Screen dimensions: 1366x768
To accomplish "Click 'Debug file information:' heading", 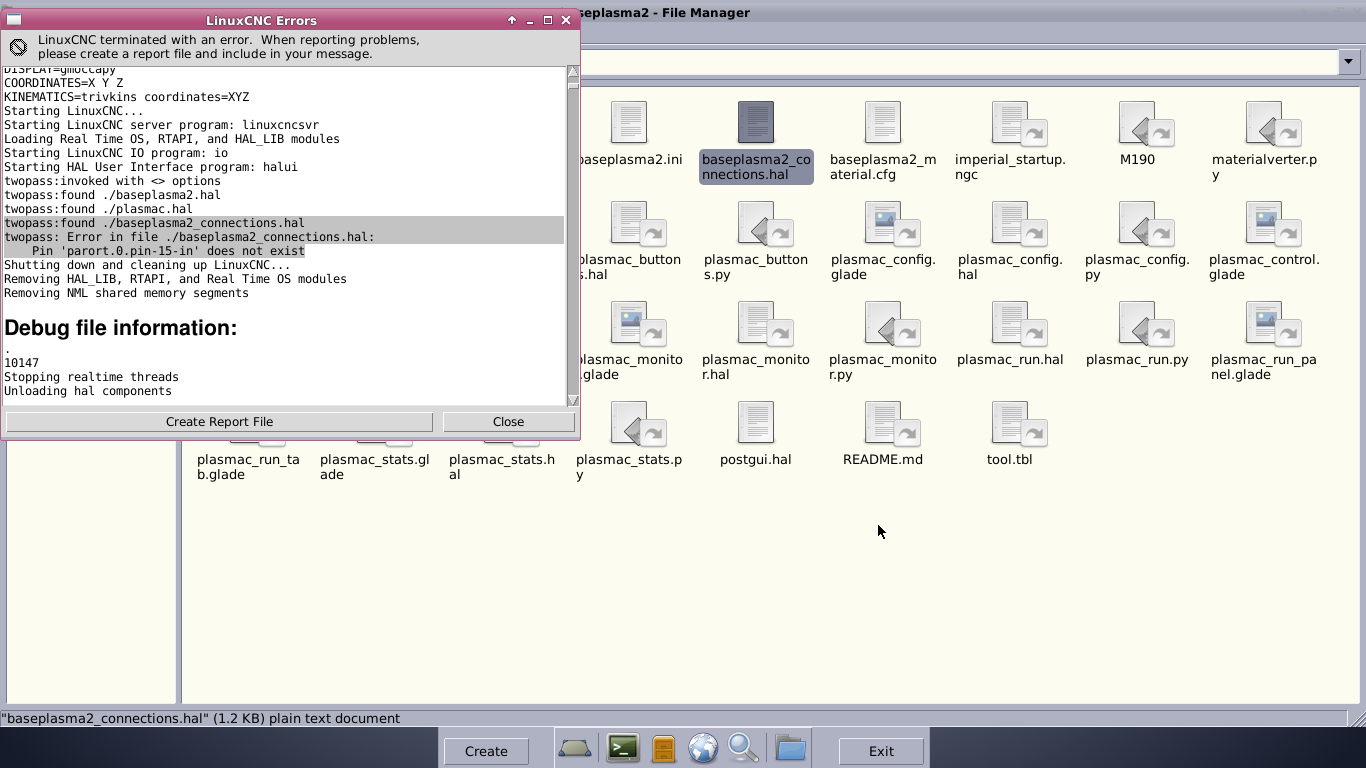I will [x=121, y=328].
